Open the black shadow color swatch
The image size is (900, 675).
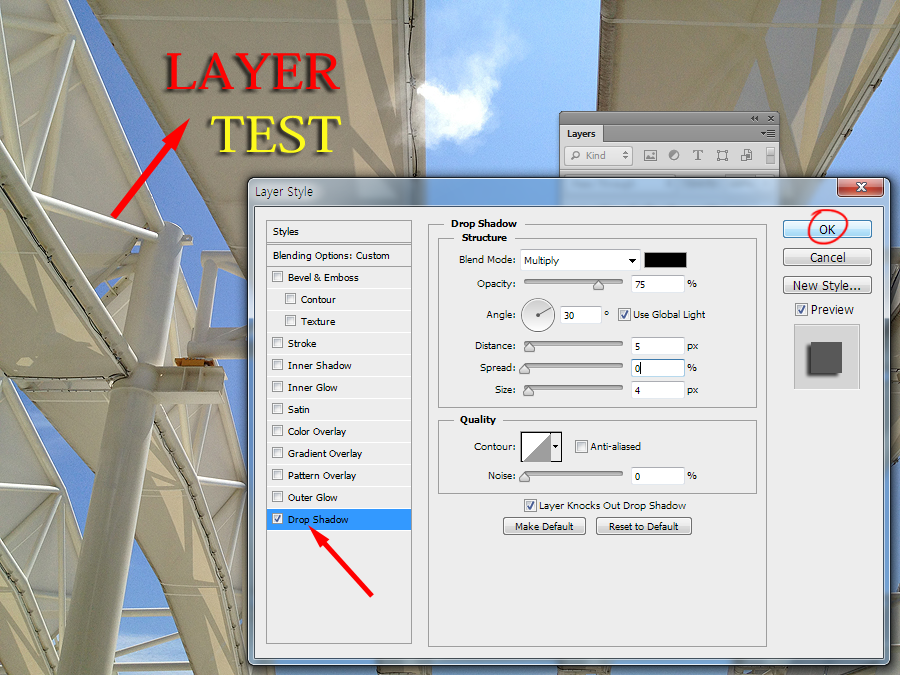pos(665,260)
